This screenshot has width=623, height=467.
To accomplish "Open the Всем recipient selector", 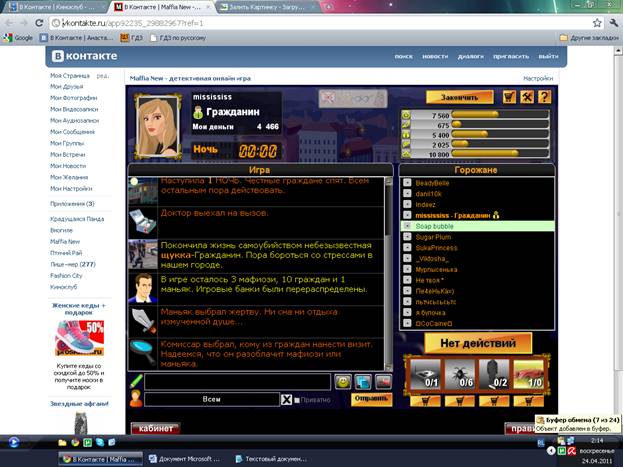I will 212,399.
